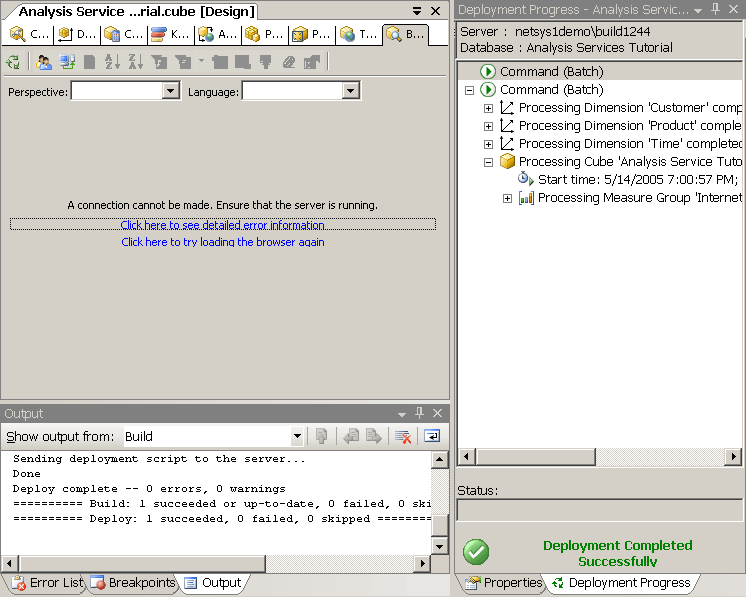Screen dimensions: 746x597
Task: Click the grayed page icon before sort buttons
Action: click(x=89, y=62)
